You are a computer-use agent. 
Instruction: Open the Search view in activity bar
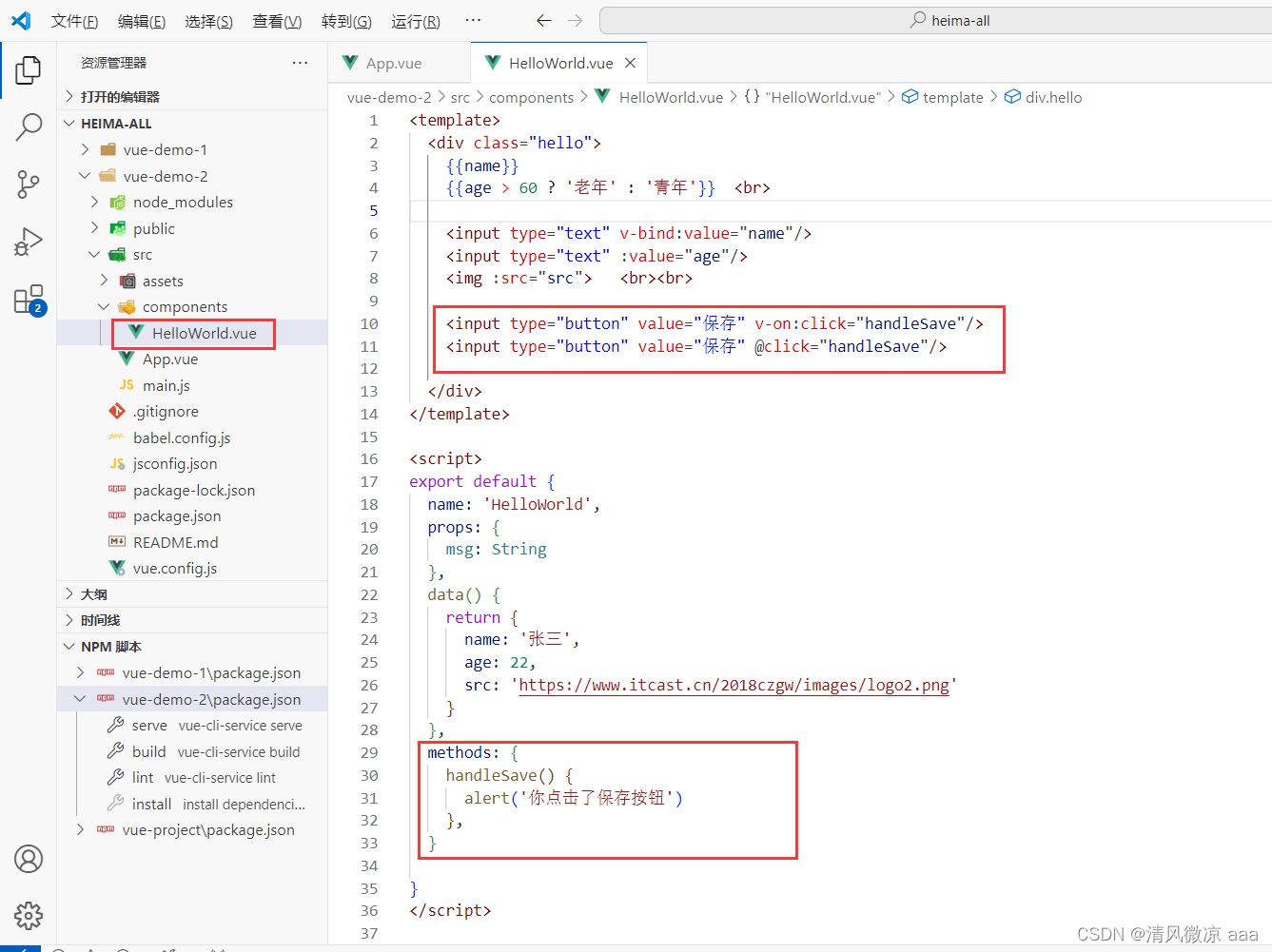click(29, 126)
